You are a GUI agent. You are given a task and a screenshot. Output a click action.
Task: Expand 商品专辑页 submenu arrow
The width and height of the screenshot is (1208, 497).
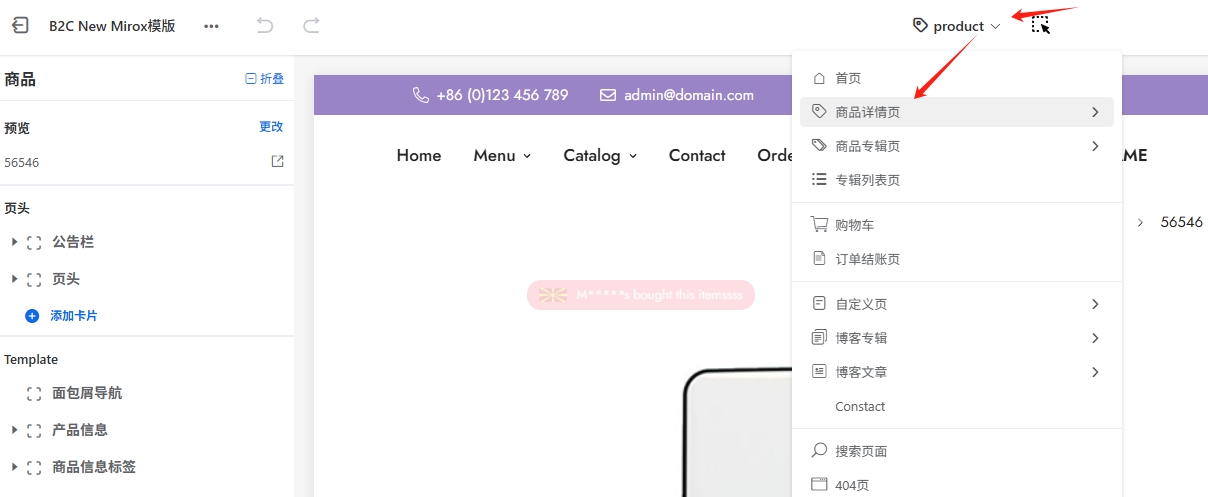(x=1095, y=146)
